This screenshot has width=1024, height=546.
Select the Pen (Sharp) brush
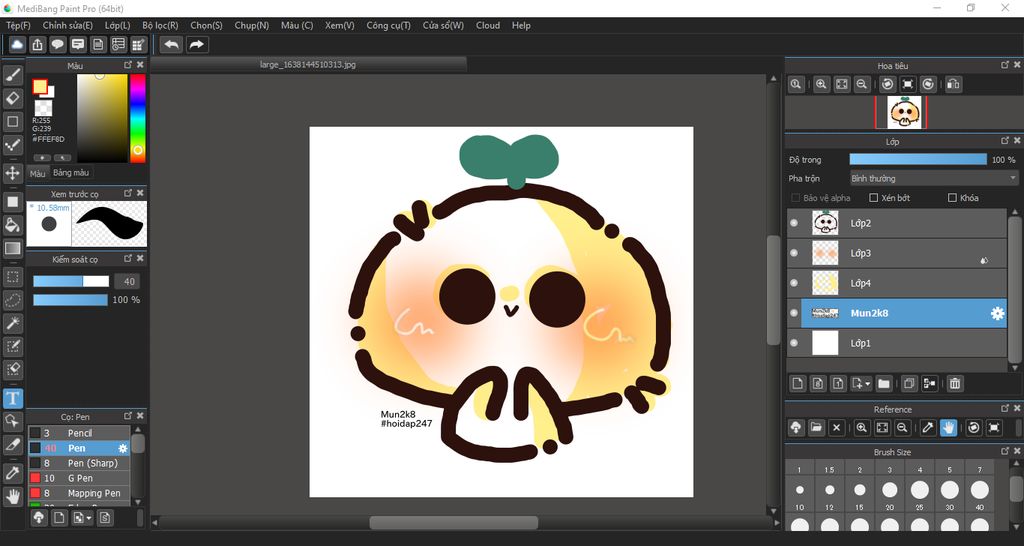pos(79,463)
